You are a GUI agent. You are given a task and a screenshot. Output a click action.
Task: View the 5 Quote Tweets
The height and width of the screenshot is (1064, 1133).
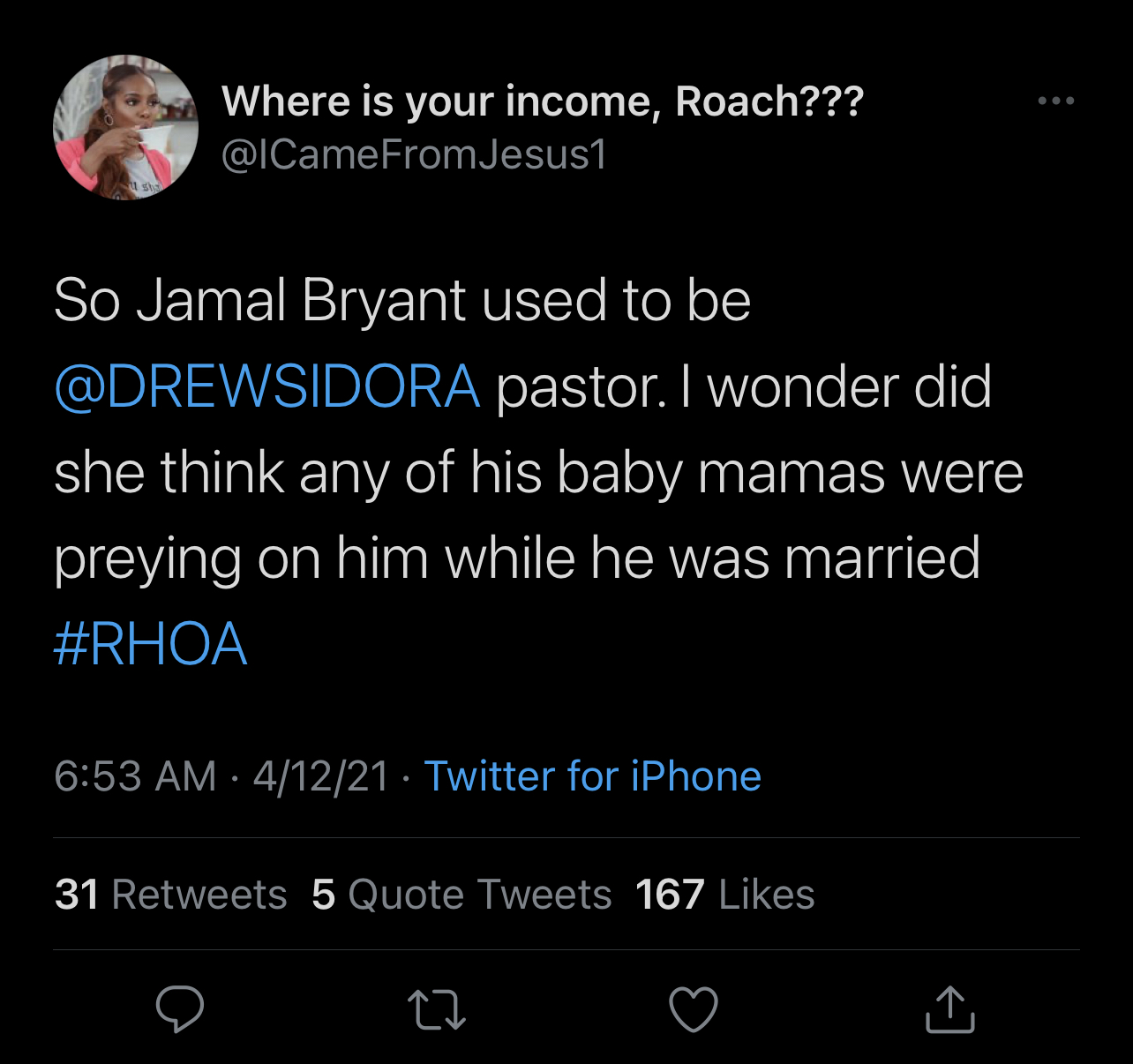(x=461, y=895)
